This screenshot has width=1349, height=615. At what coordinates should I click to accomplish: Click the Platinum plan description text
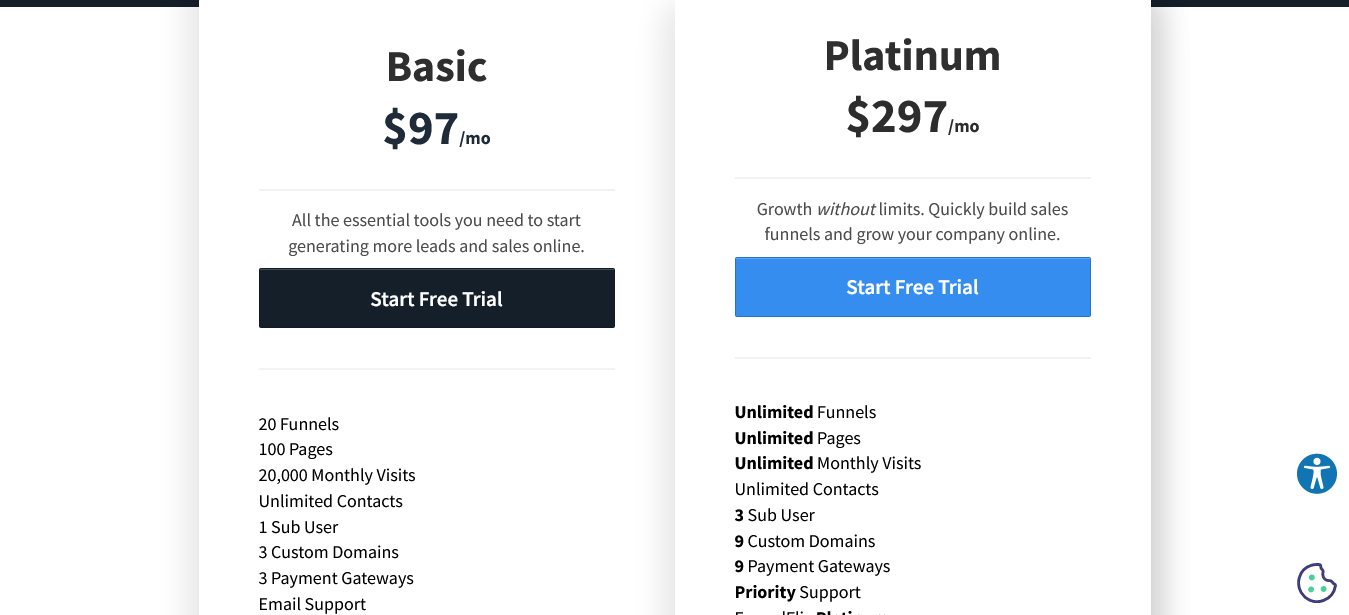tap(912, 221)
